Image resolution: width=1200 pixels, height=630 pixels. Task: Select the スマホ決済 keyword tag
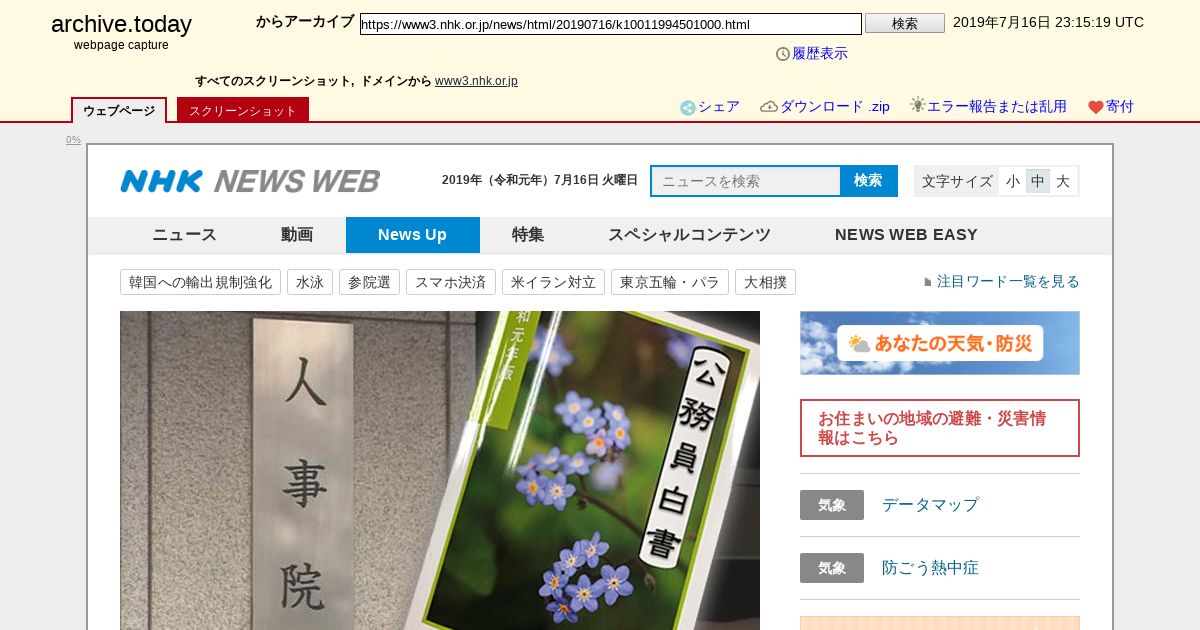pyautogui.click(x=451, y=282)
